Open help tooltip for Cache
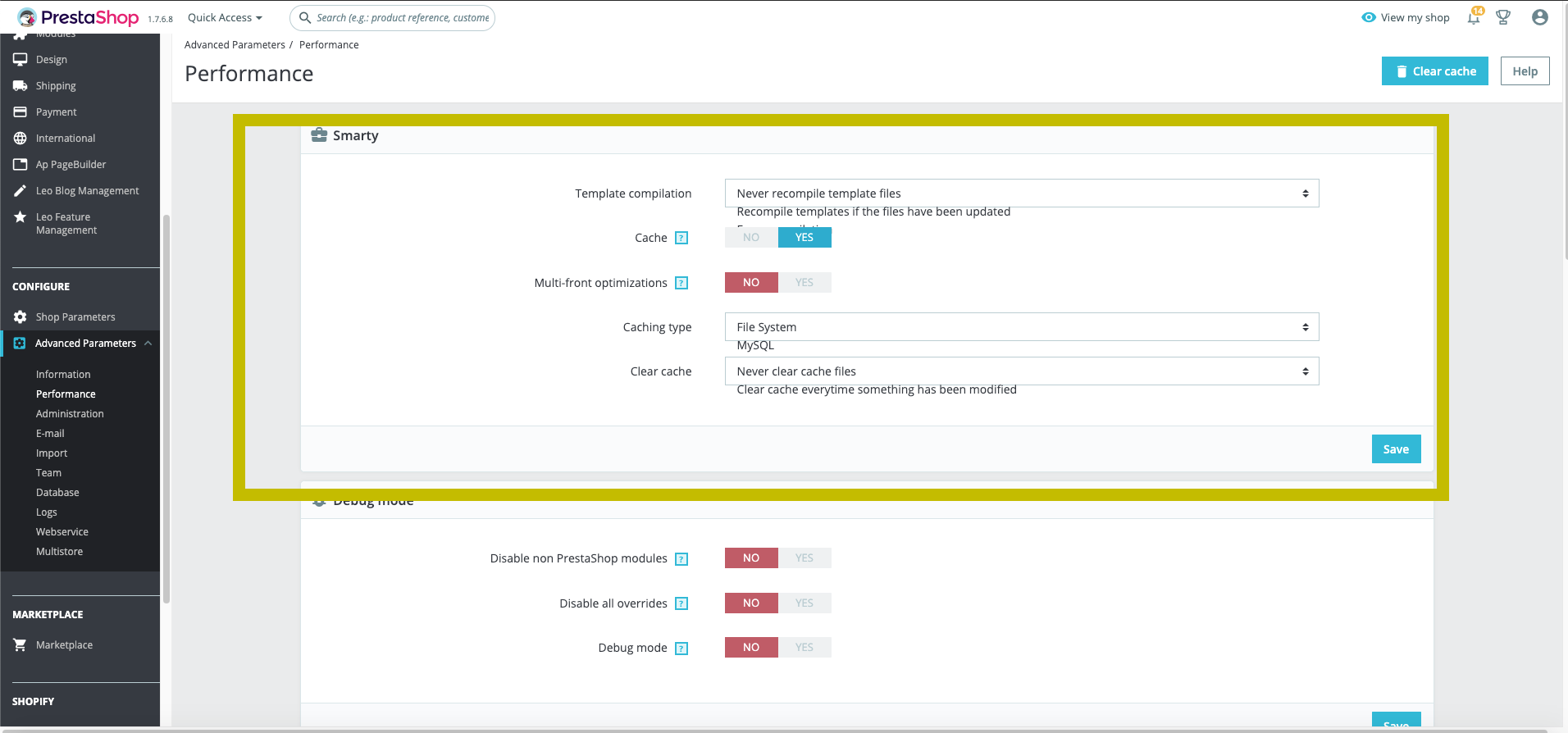The height and width of the screenshot is (733, 1568). point(681,238)
